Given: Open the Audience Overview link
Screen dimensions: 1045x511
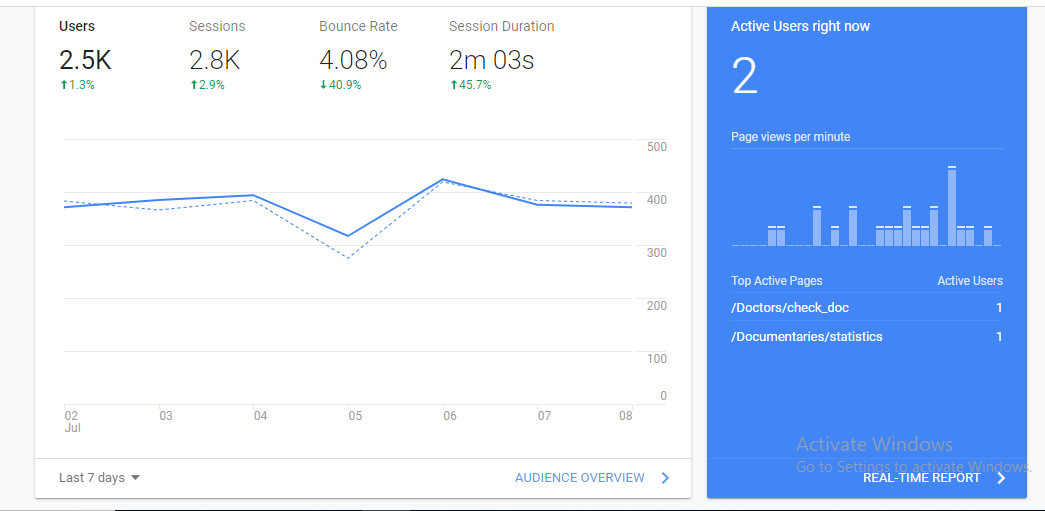Looking at the screenshot, I should pos(580,478).
